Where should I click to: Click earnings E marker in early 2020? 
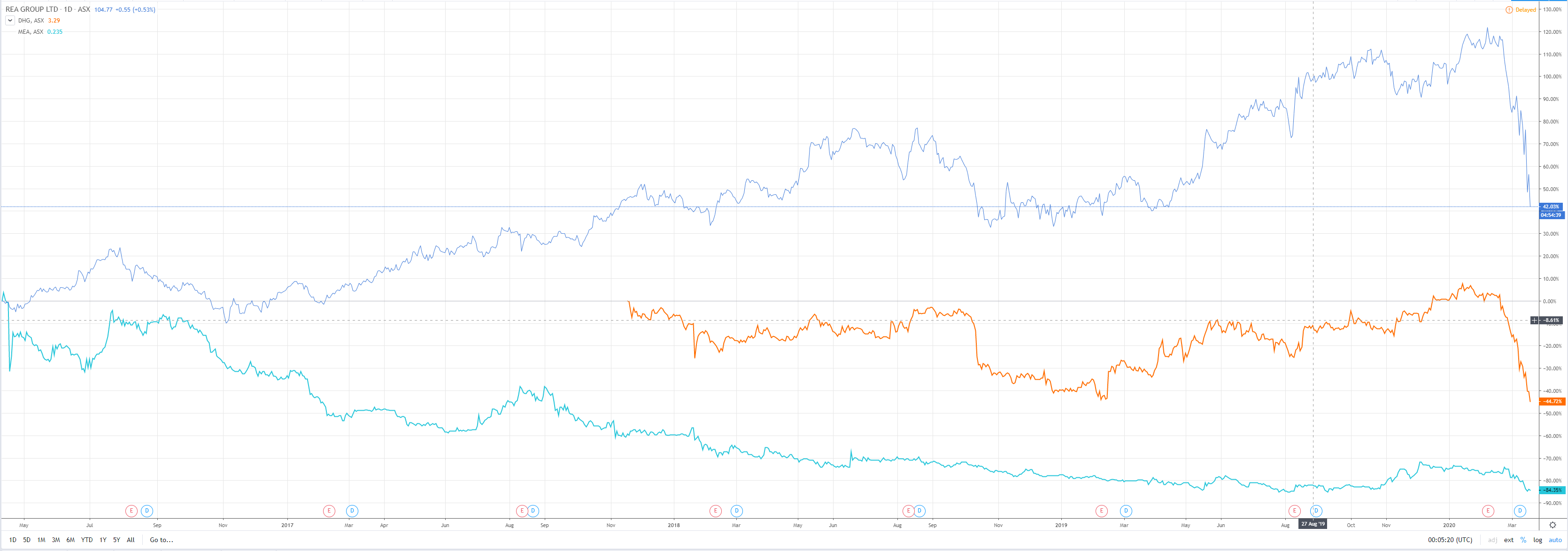[x=1488, y=511]
